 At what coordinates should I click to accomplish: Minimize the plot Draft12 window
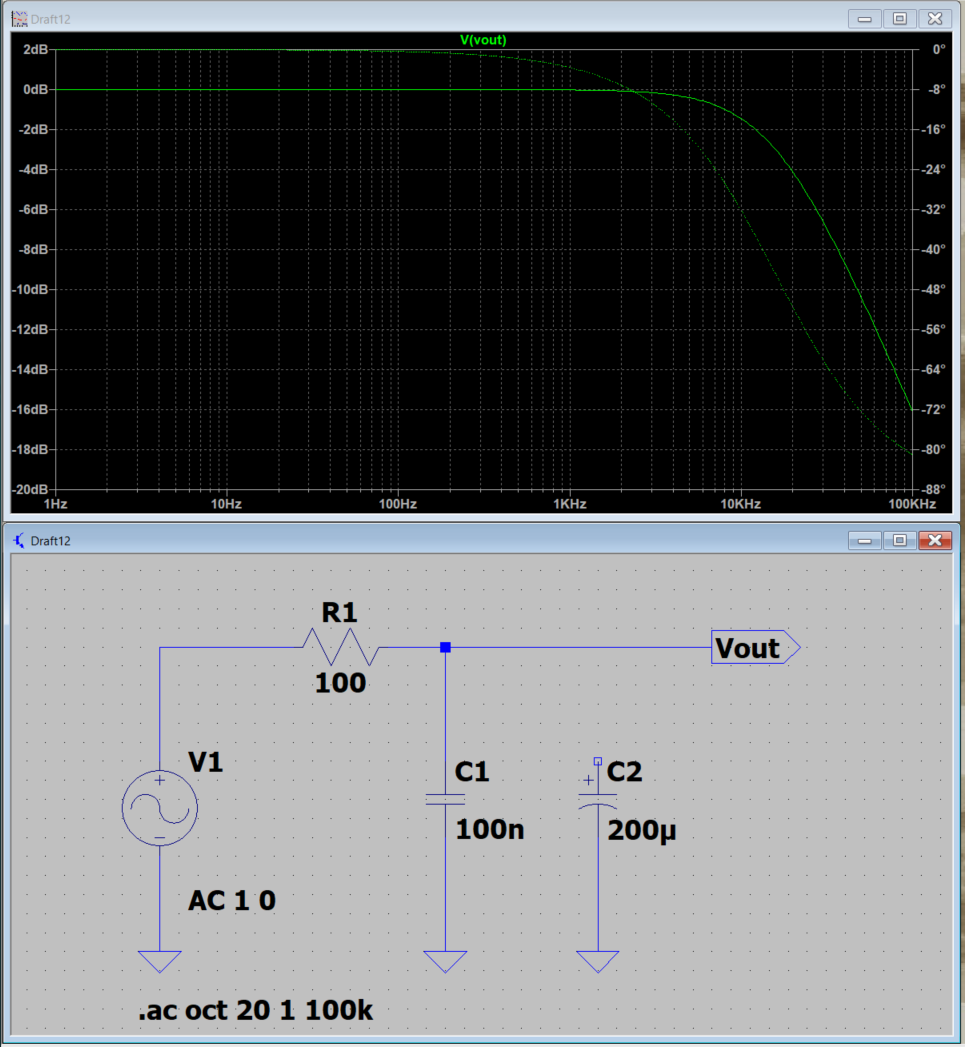(x=865, y=19)
